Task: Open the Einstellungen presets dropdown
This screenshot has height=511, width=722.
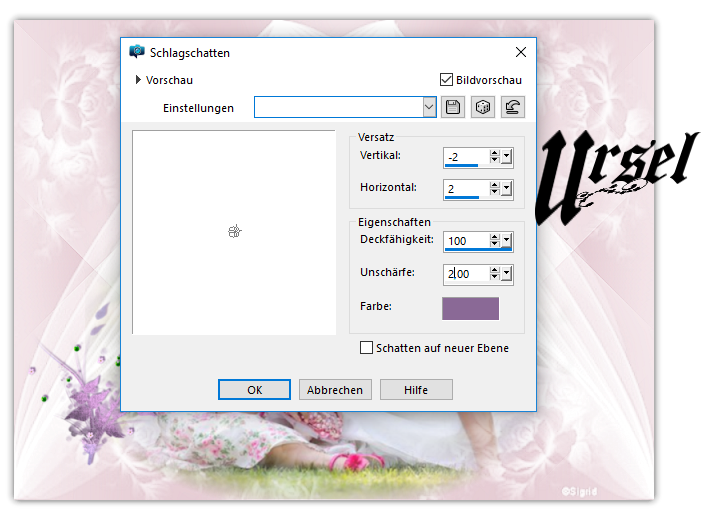Action: pyautogui.click(x=430, y=107)
